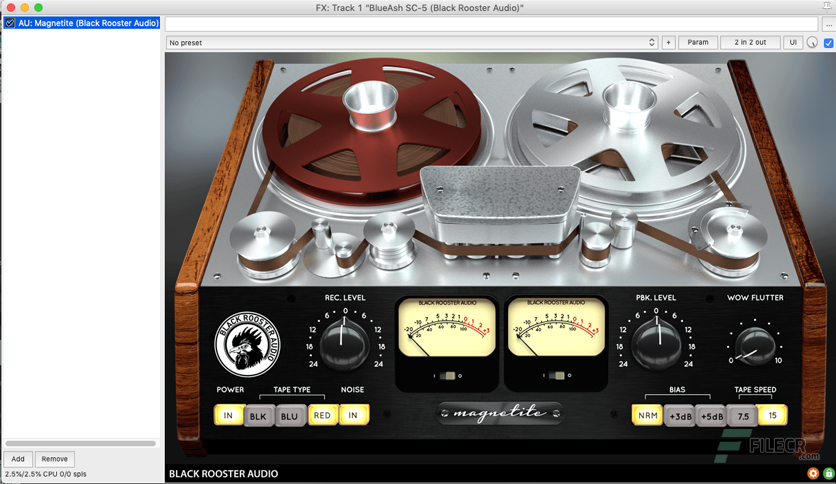Click the REC. LEVEL knob
Image resolution: width=836 pixels, height=484 pixels.
(x=345, y=344)
